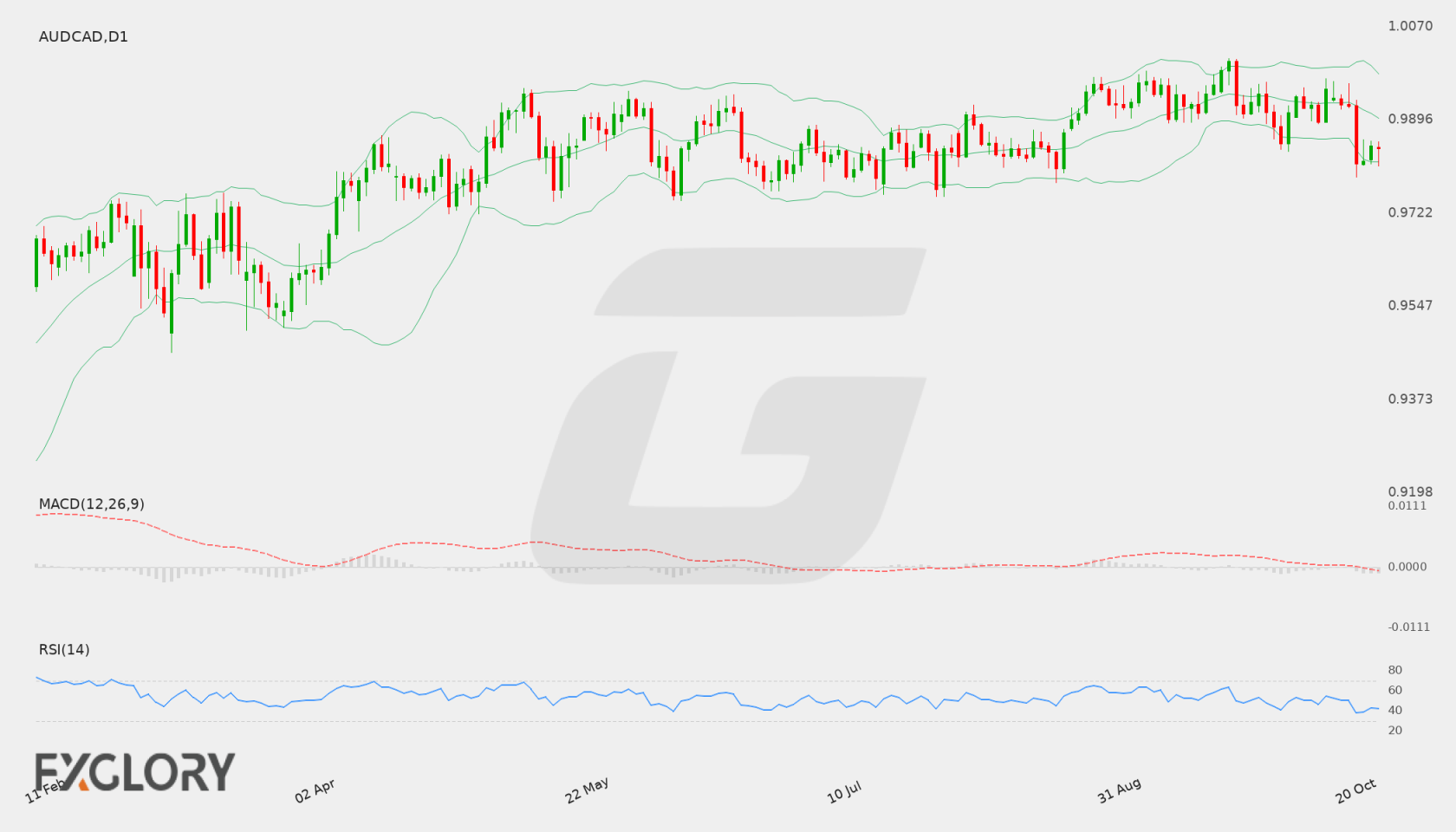This screenshot has width=1456, height=832.
Task: Click the RSI 60 level label
Action: coord(1395,690)
